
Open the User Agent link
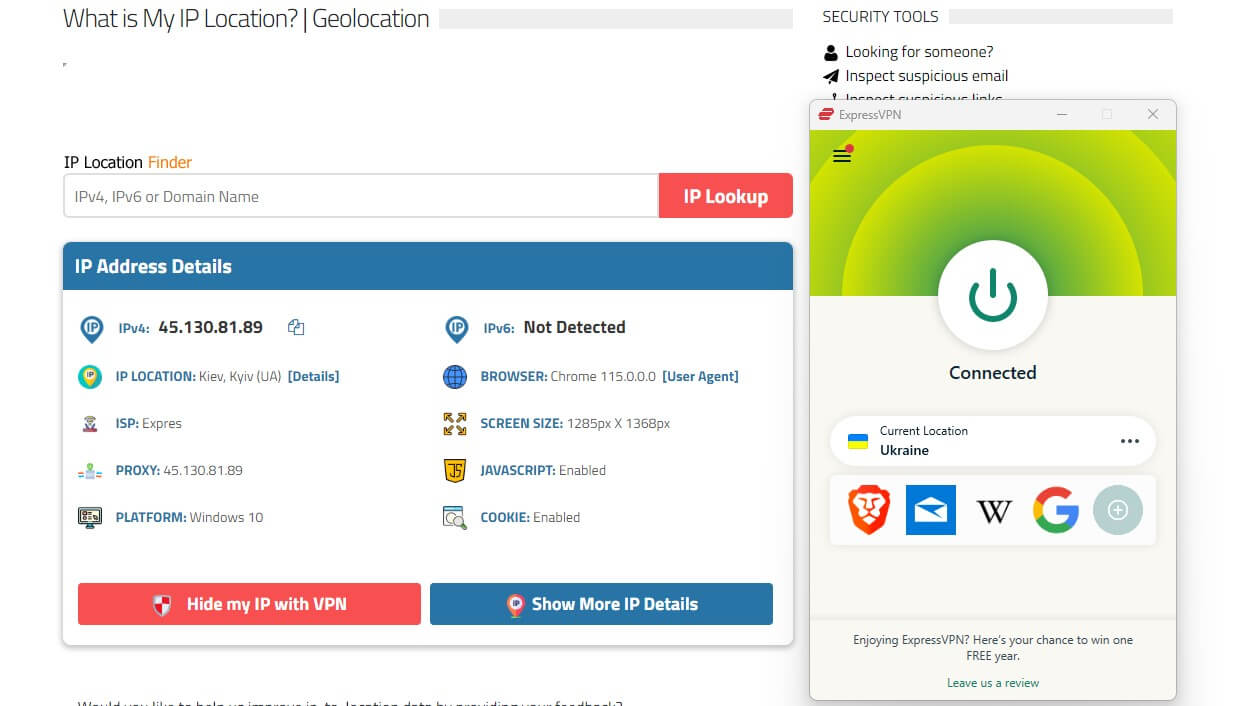tap(700, 376)
